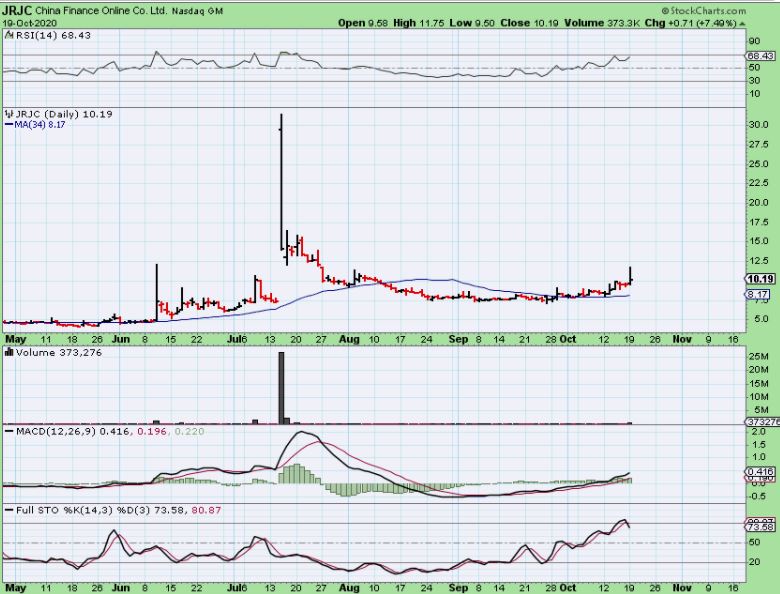Image resolution: width=780 pixels, height=594 pixels.
Task: Click the Chg +0.71 (+7.49%) value
Action: 690,23
